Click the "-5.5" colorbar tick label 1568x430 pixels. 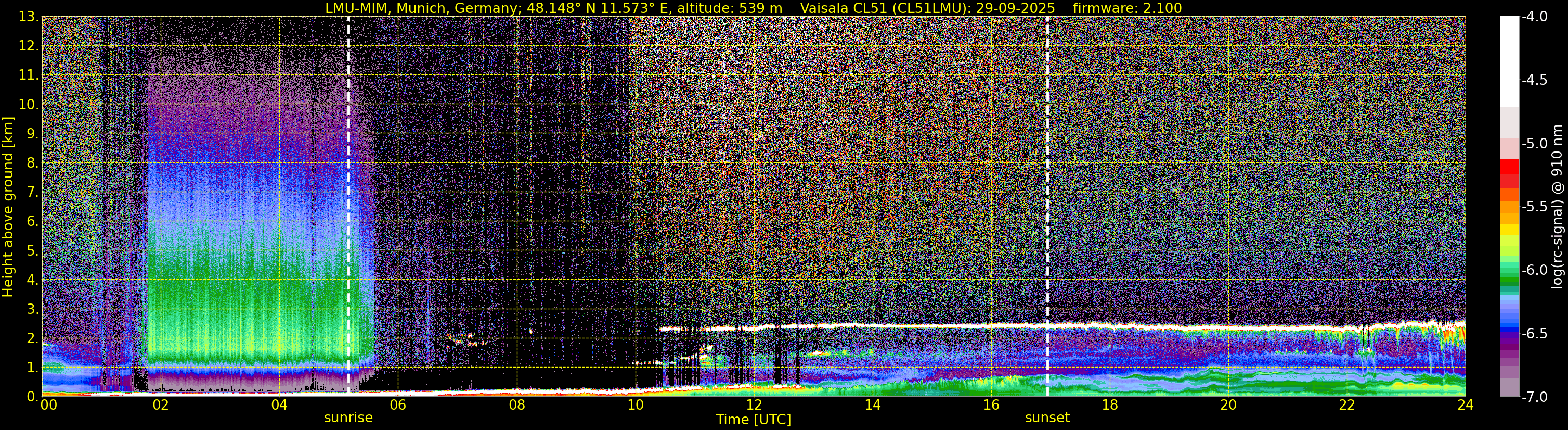coord(1535,207)
